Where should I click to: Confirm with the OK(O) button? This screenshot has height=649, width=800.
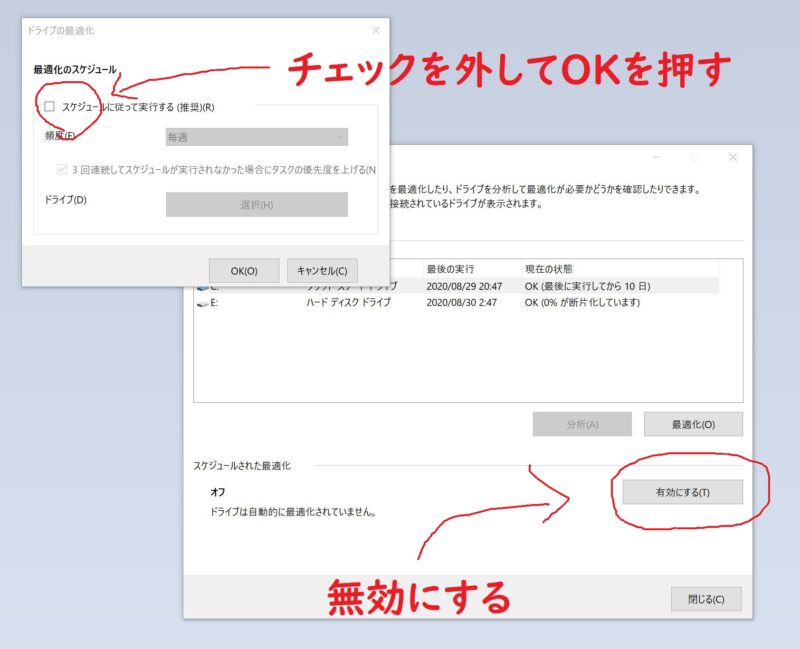(244, 271)
